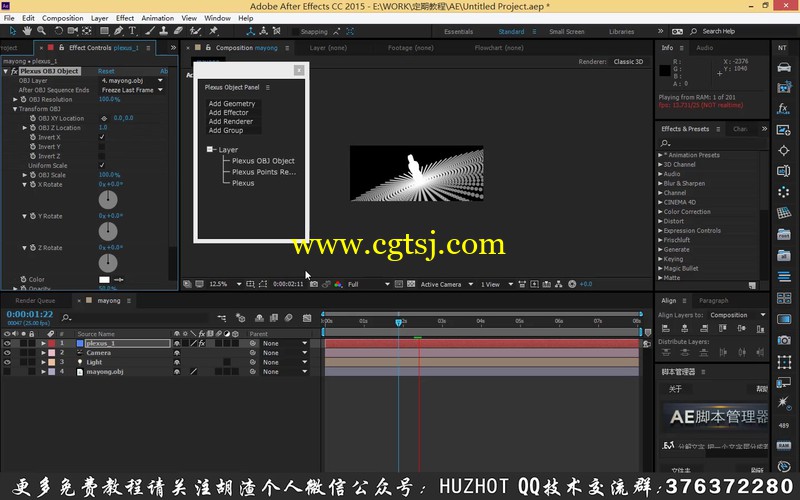
Task: Open After OBJ Sequence Ends dropdown
Action: [132, 90]
